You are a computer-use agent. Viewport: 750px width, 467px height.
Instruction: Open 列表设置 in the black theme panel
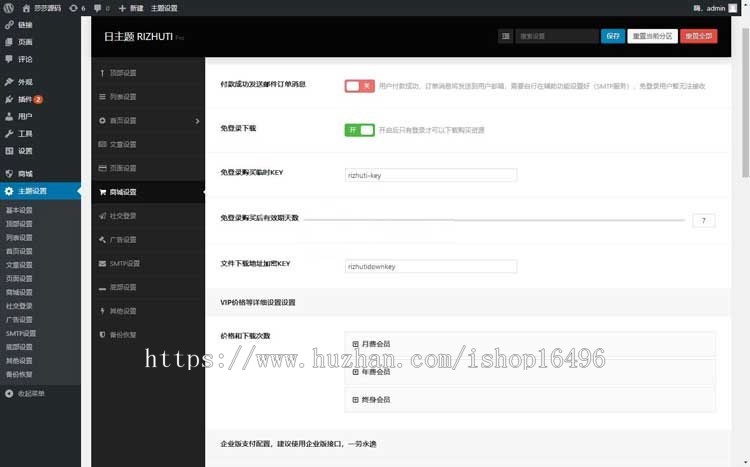(x=148, y=97)
